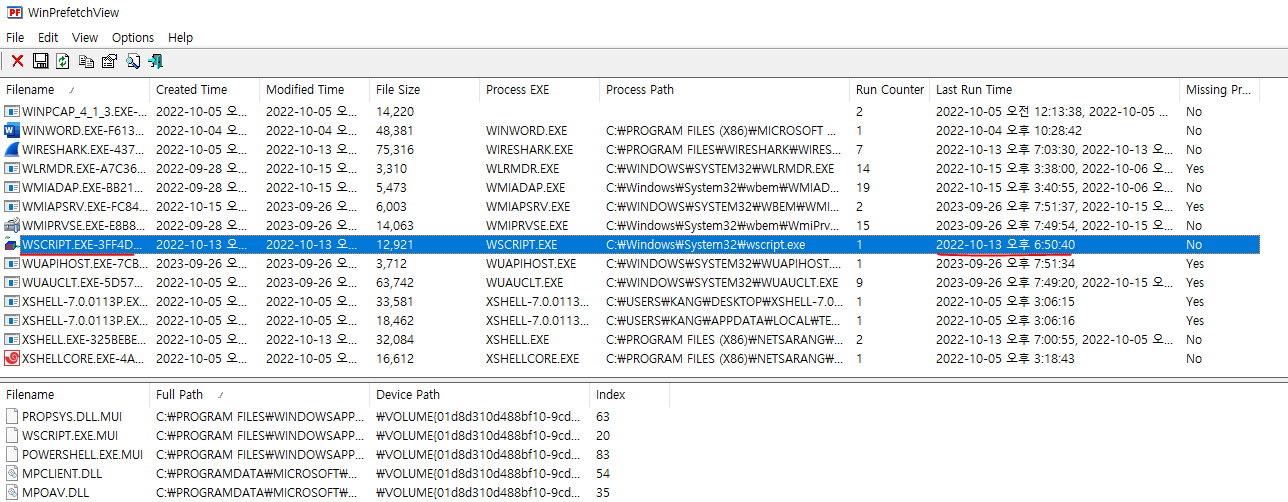Click WINWORD.EXE in Process EXE column
Image resolution: width=1288 pixels, height=502 pixels.
(526, 131)
